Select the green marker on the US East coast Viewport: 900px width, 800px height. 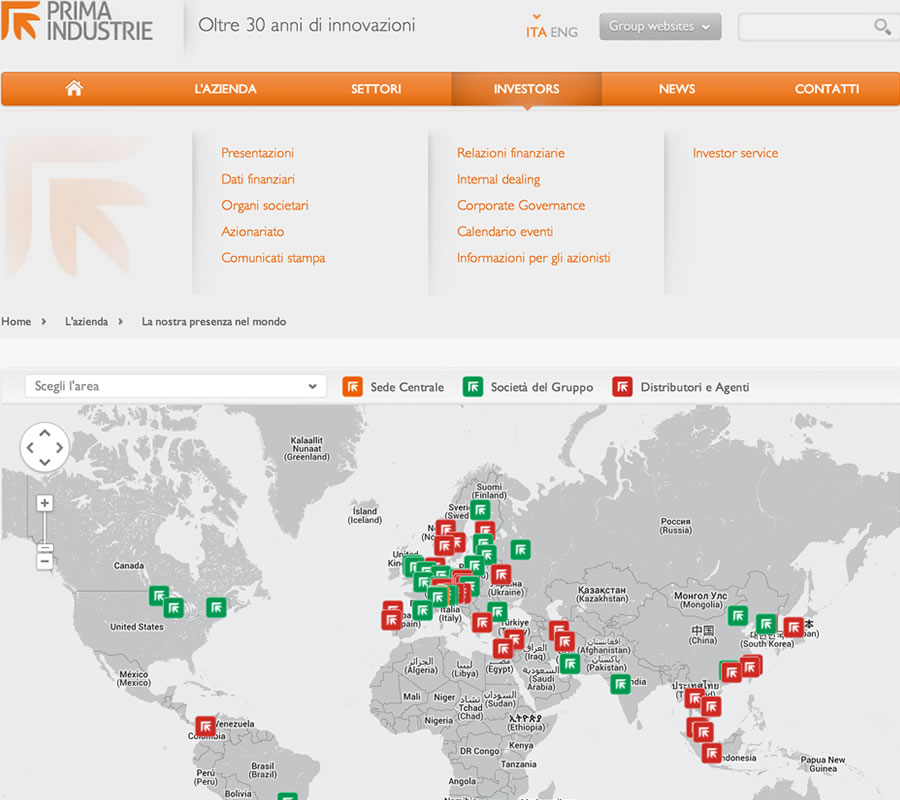coord(216,607)
